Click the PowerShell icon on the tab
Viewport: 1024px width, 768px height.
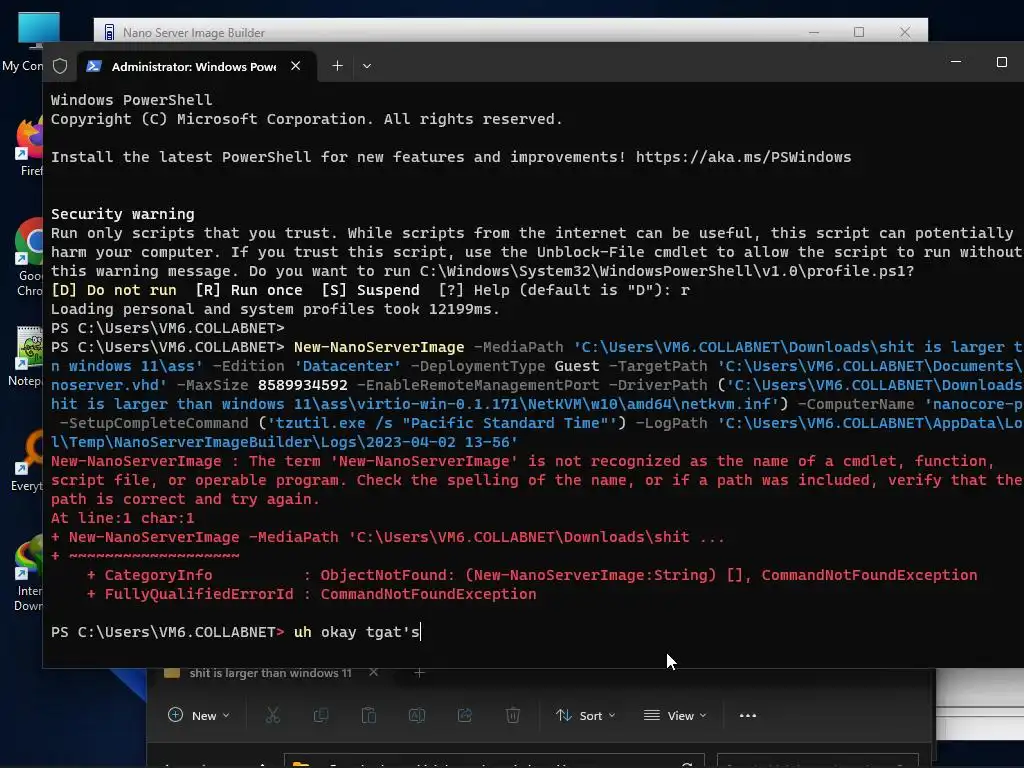point(94,66)
